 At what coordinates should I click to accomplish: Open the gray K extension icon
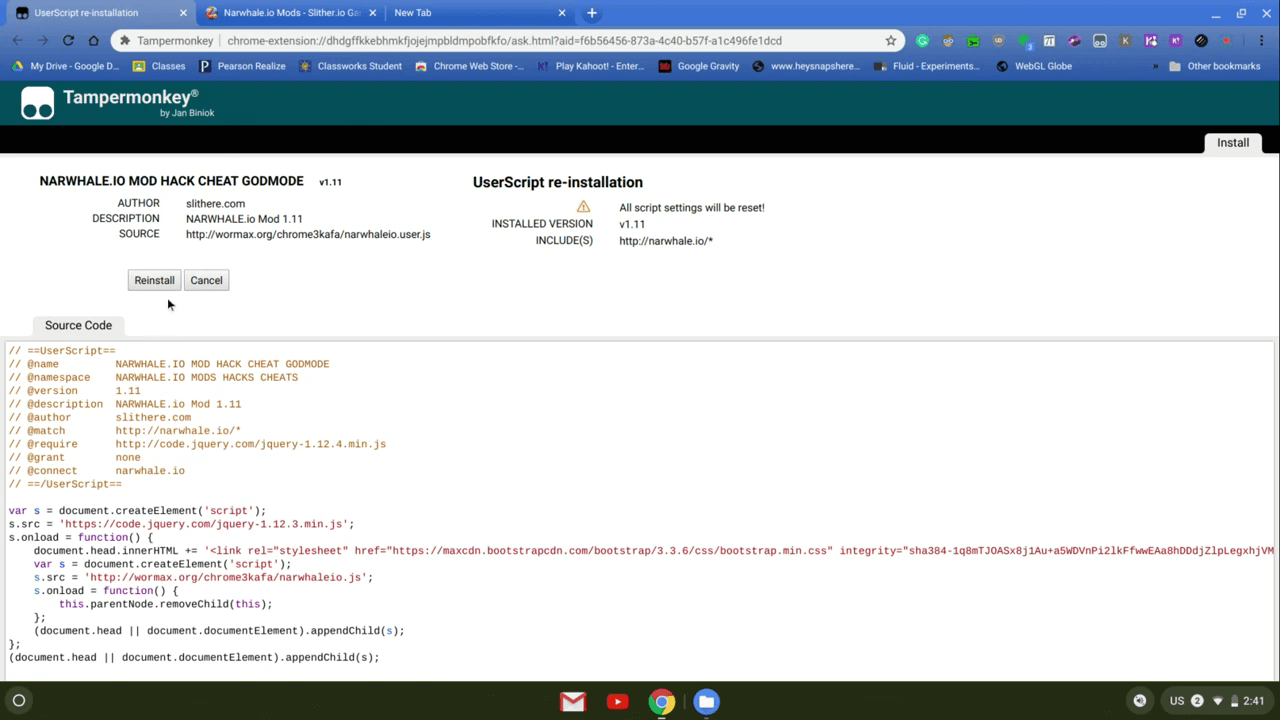tap(1125, 41)
